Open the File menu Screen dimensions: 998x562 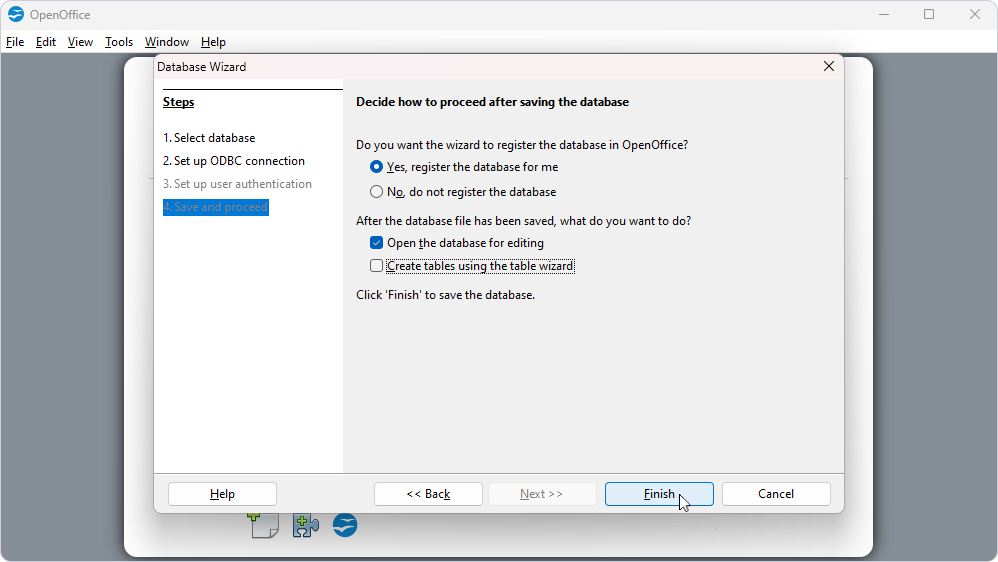[15, 42]
